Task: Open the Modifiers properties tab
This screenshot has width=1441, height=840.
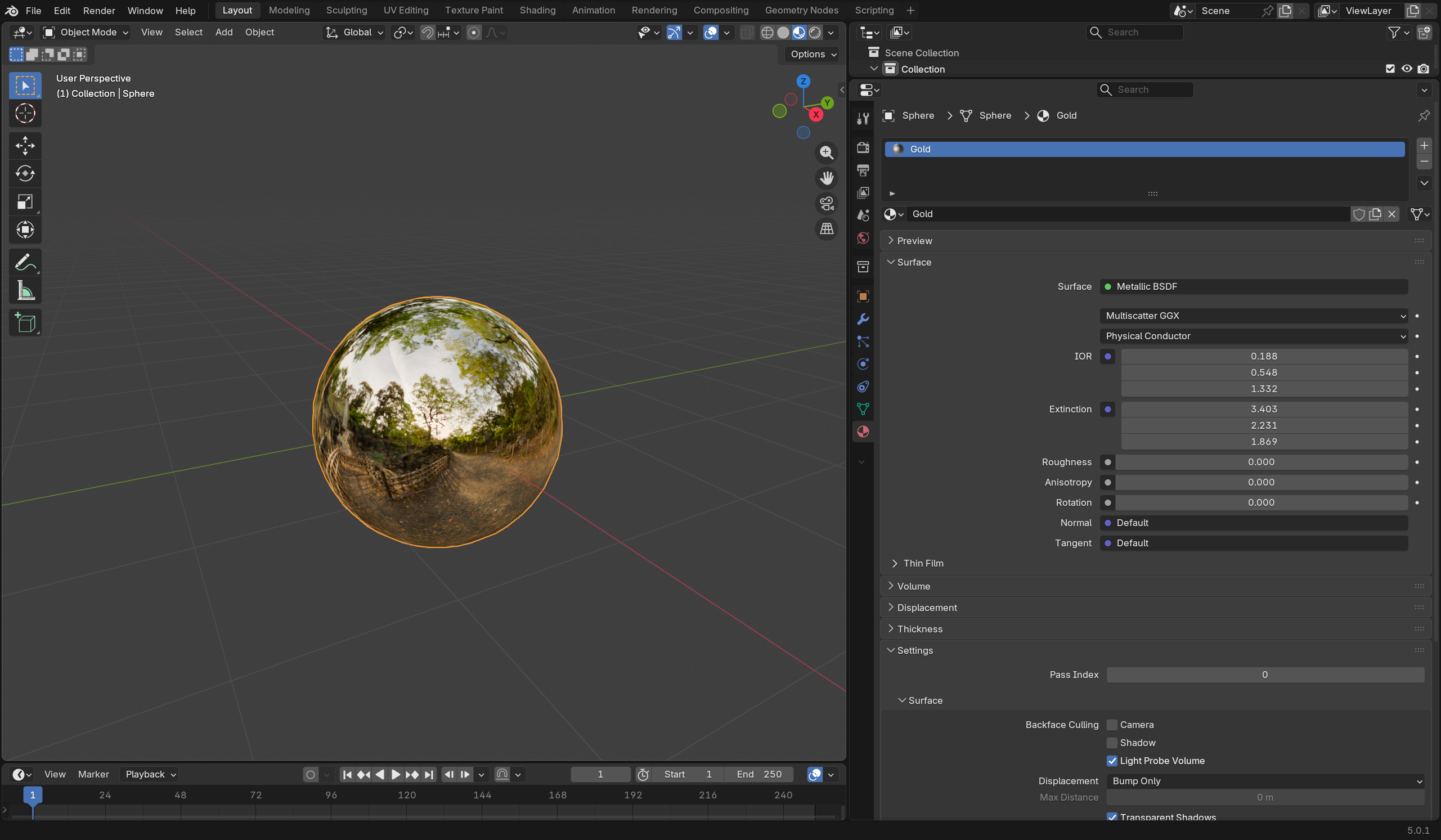Action: pos(863,318)
